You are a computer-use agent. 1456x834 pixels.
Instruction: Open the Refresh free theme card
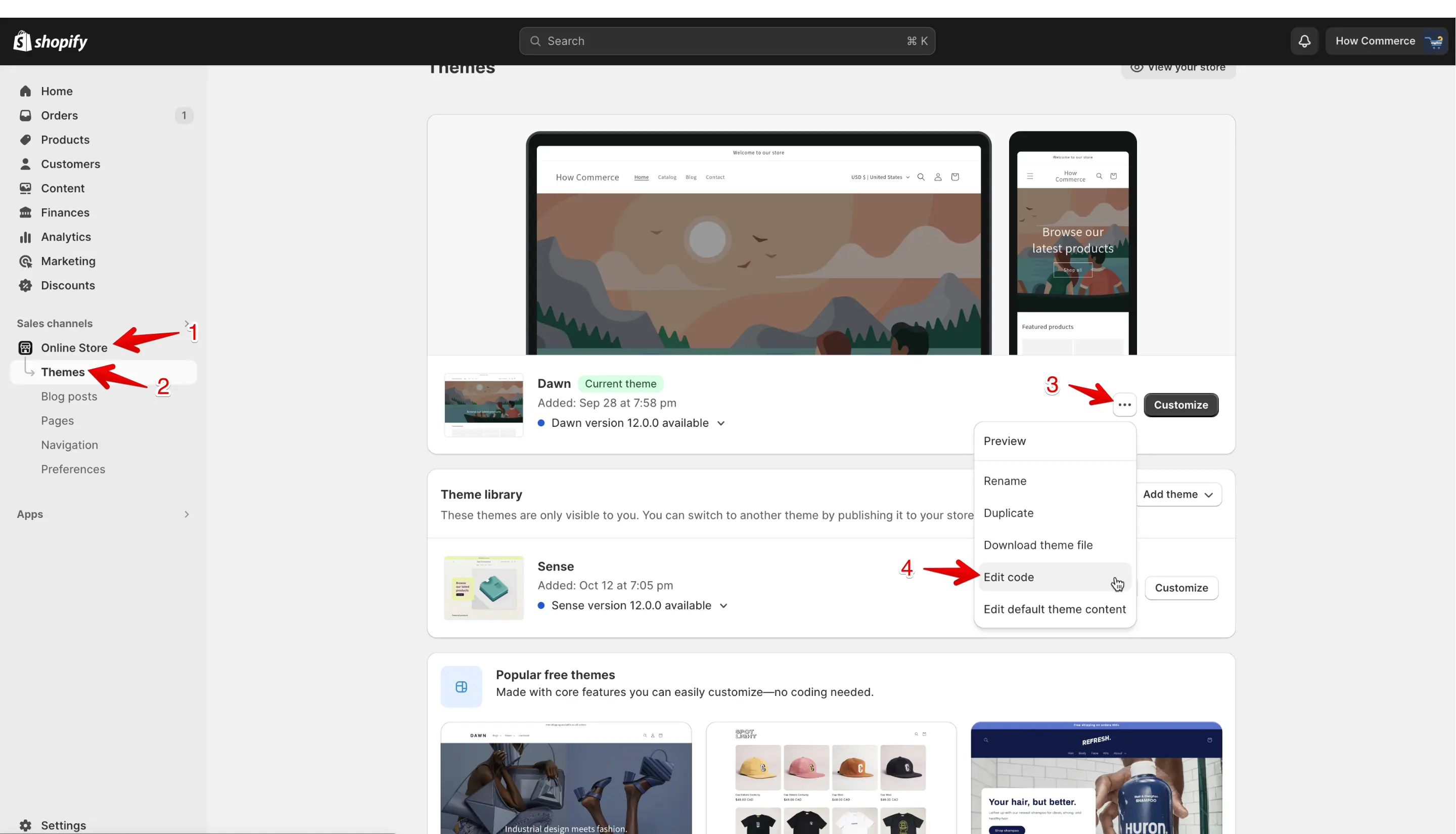click(x=1097, y=778)
